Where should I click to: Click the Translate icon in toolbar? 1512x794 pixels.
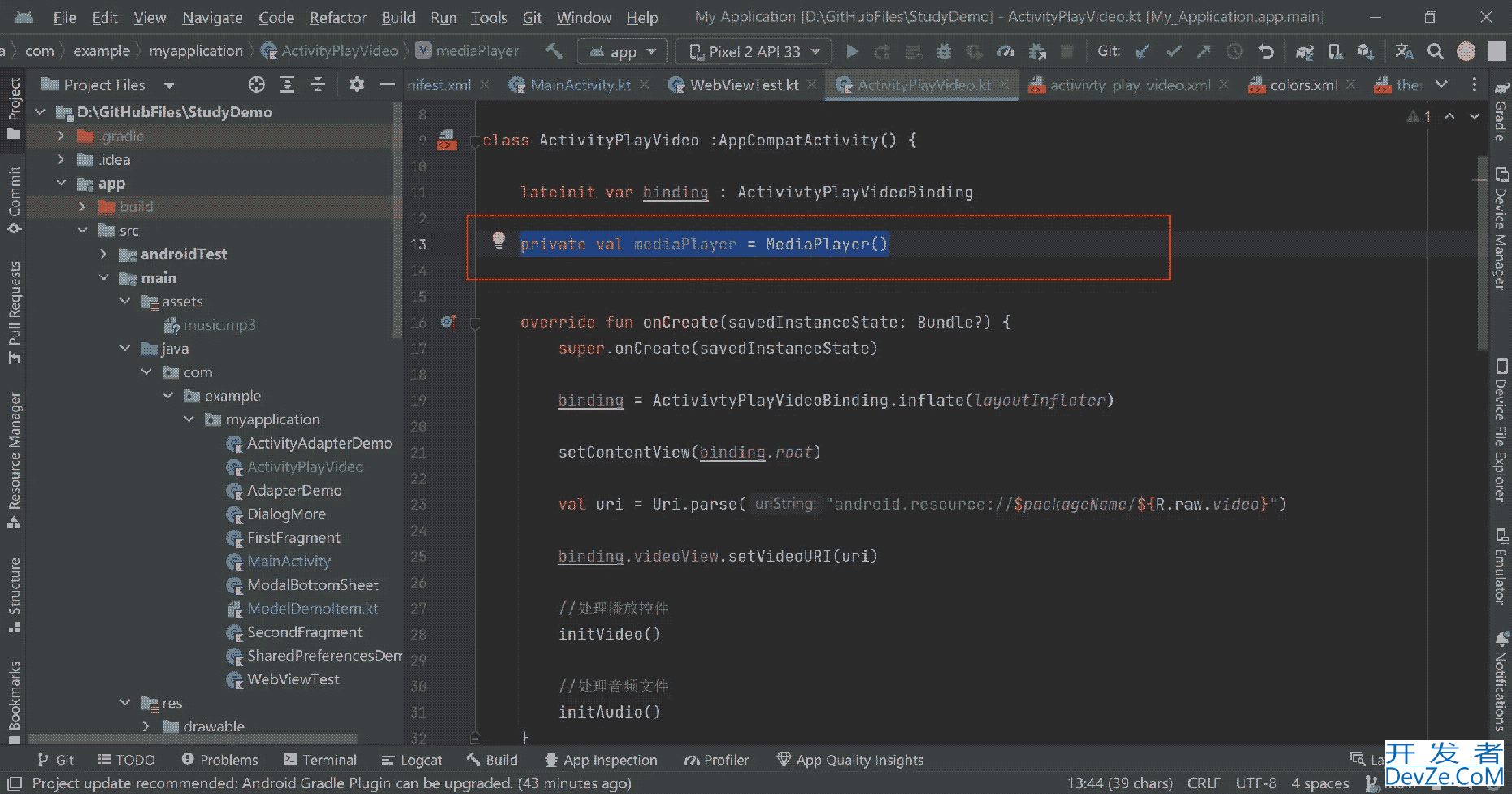coord(1404,51)
